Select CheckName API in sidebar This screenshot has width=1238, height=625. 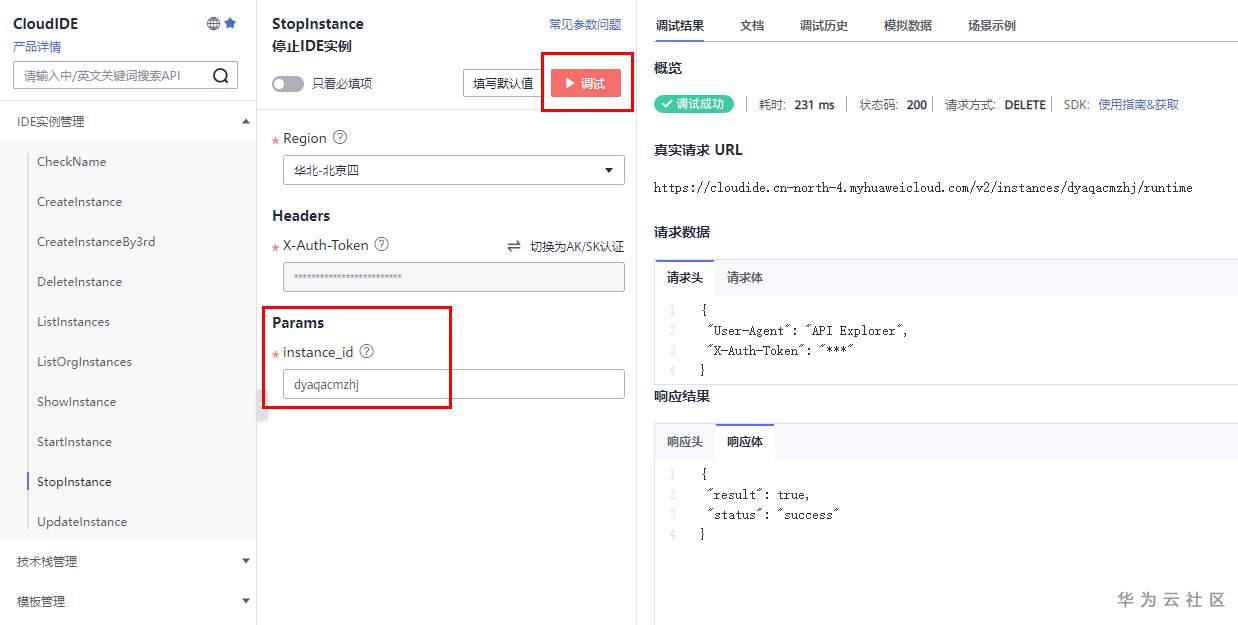71,161
